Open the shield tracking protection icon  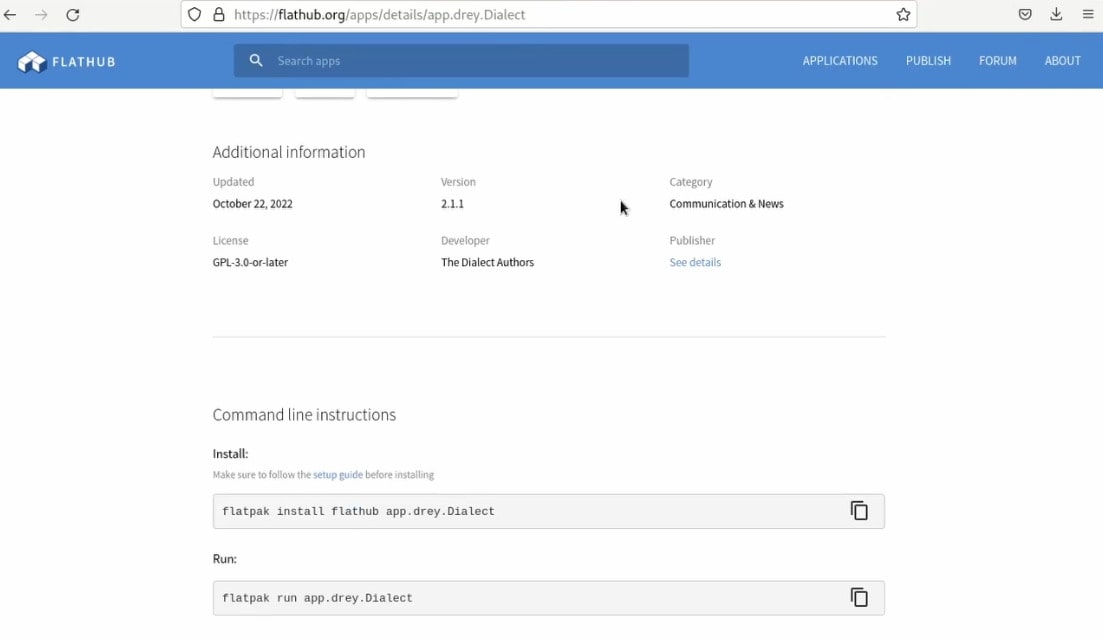pyautogui.click(x=195, y=15)
